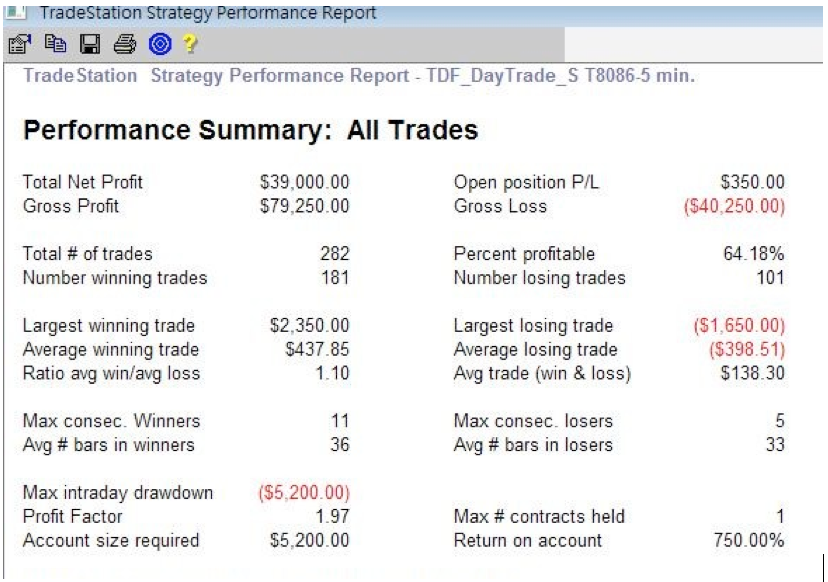Open the report settings properties icon
This screenshot has width=828, height=582.
pyautogui.click(x=19, y=44)
